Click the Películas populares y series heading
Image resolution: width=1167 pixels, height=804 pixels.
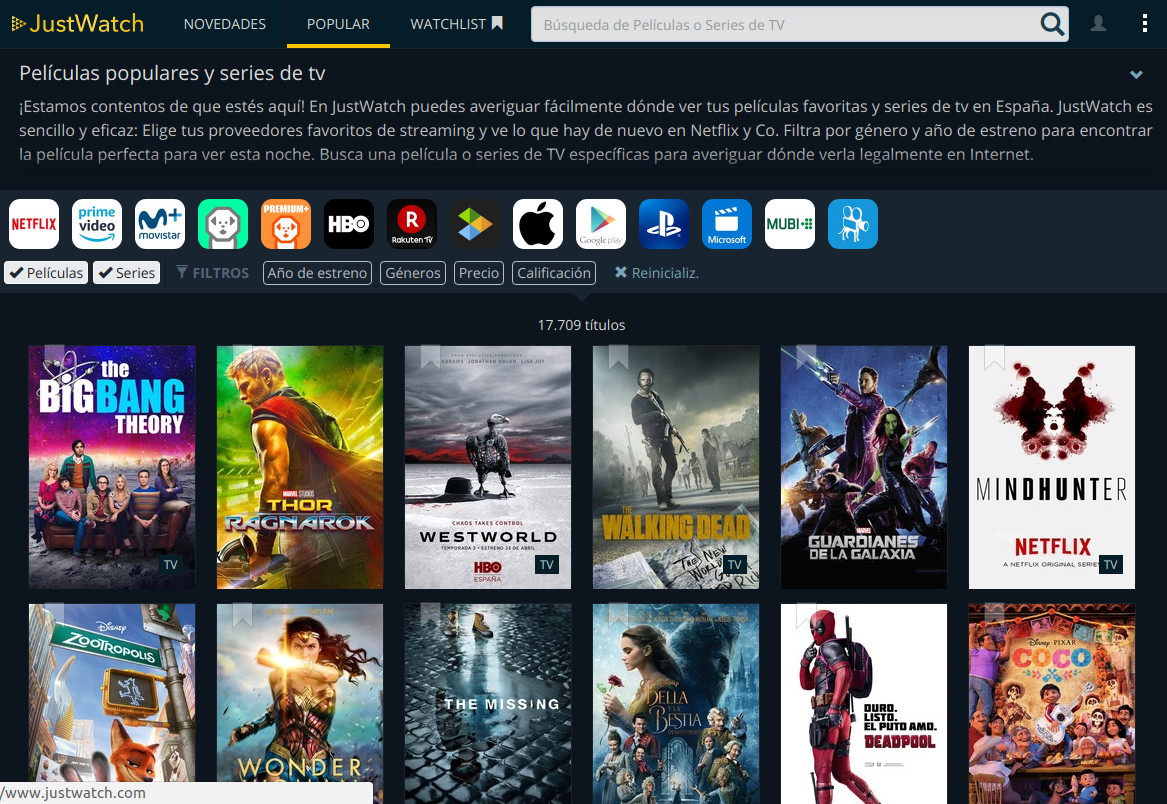click(172, 73)
